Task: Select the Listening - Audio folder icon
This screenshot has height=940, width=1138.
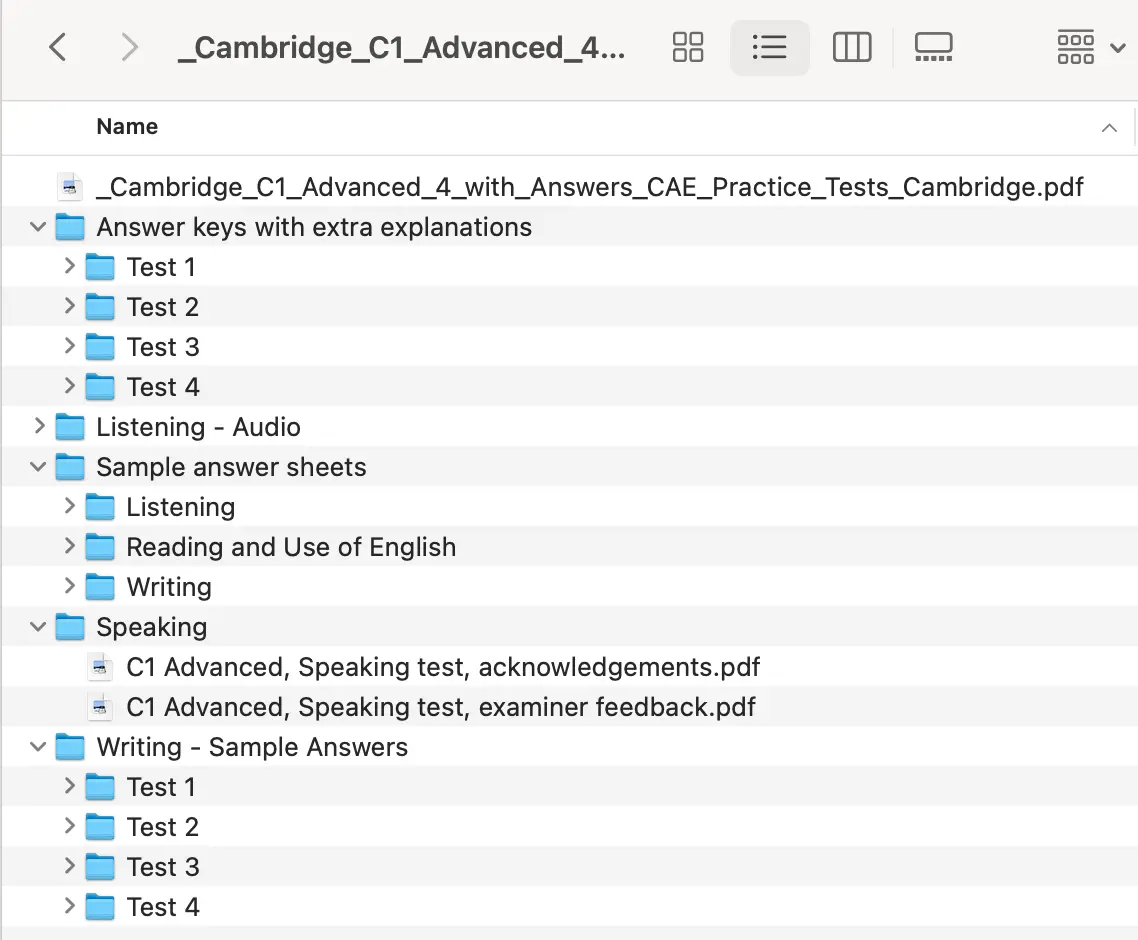Action: click(x=70, y=426)
